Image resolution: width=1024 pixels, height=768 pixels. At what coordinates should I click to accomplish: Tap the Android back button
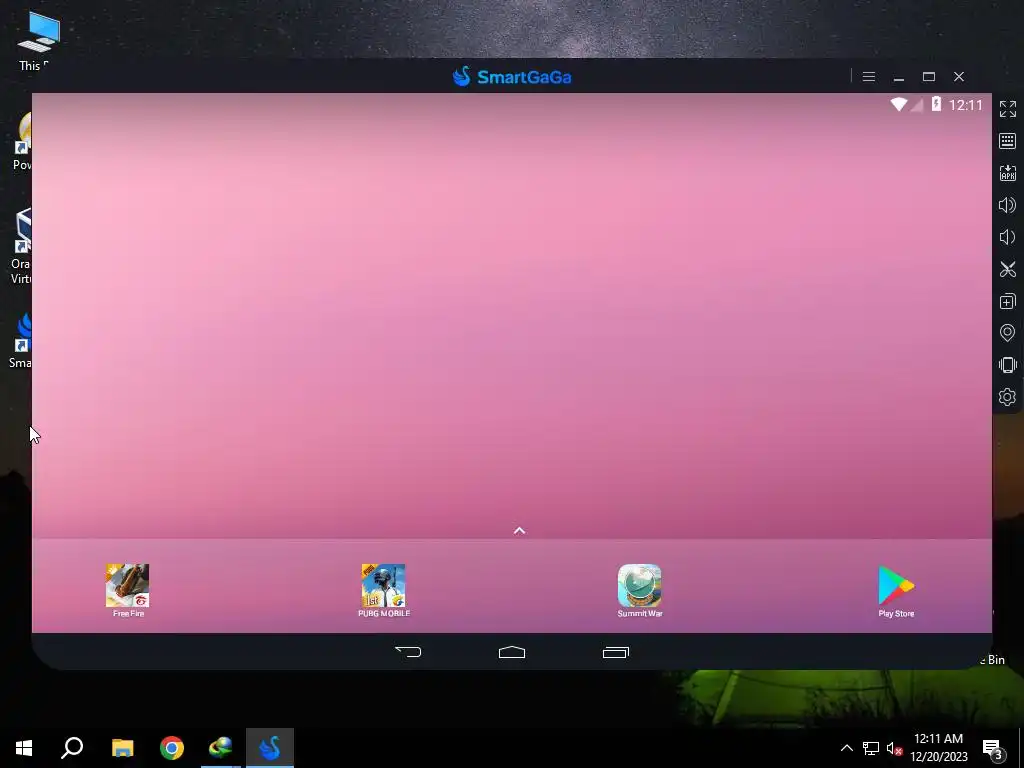point(408,652)
